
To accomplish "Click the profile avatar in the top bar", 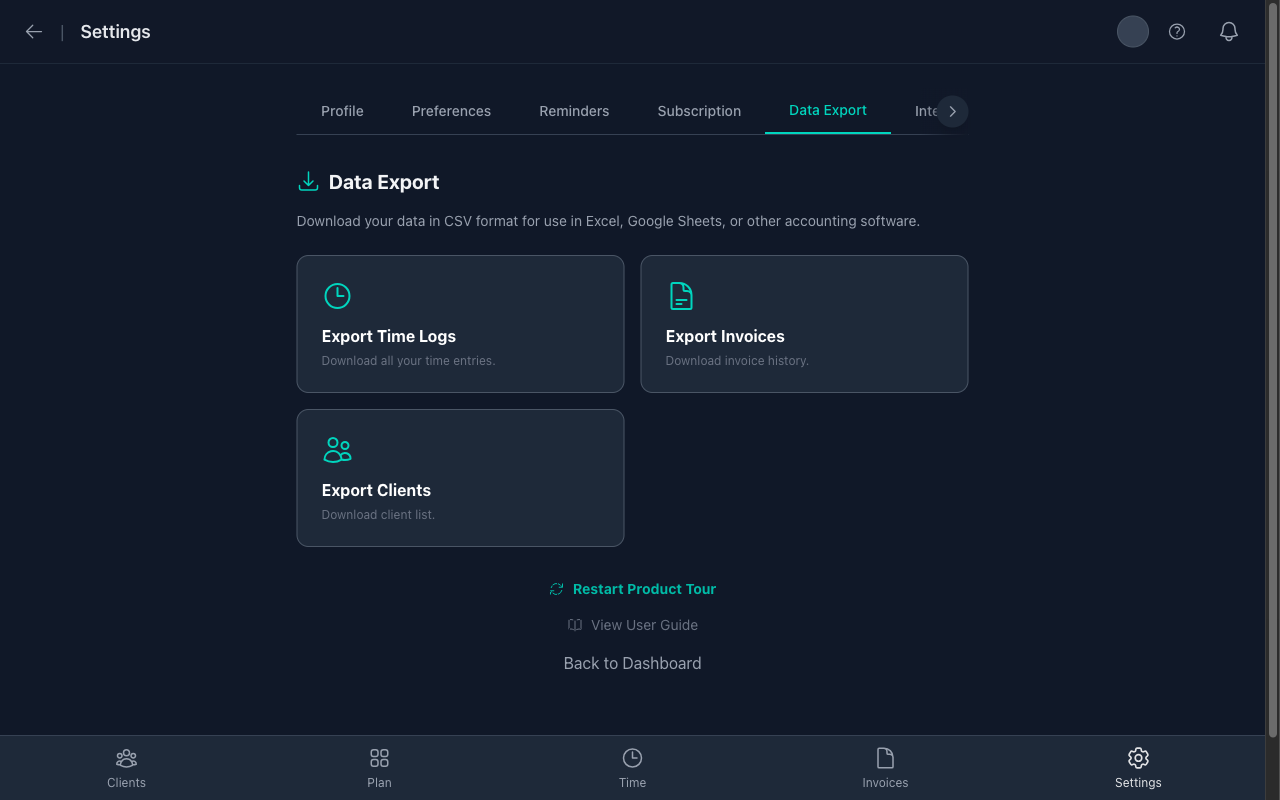I will pos(1132,31).
